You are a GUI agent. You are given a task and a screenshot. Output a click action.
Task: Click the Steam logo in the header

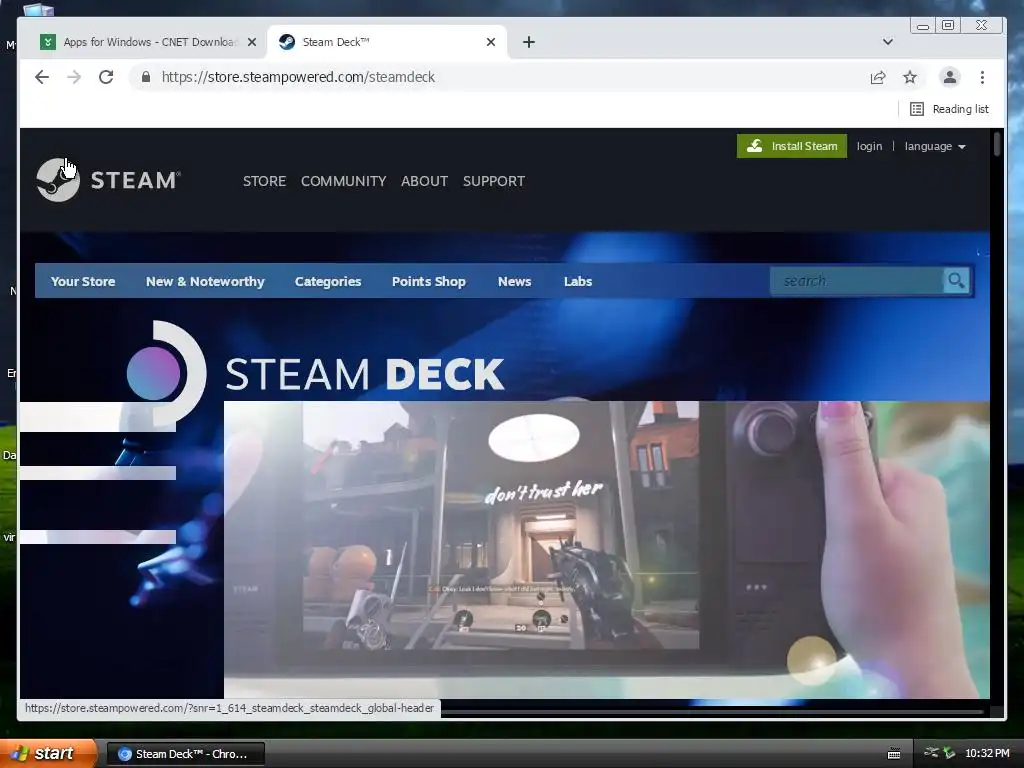tap(108, 180)
